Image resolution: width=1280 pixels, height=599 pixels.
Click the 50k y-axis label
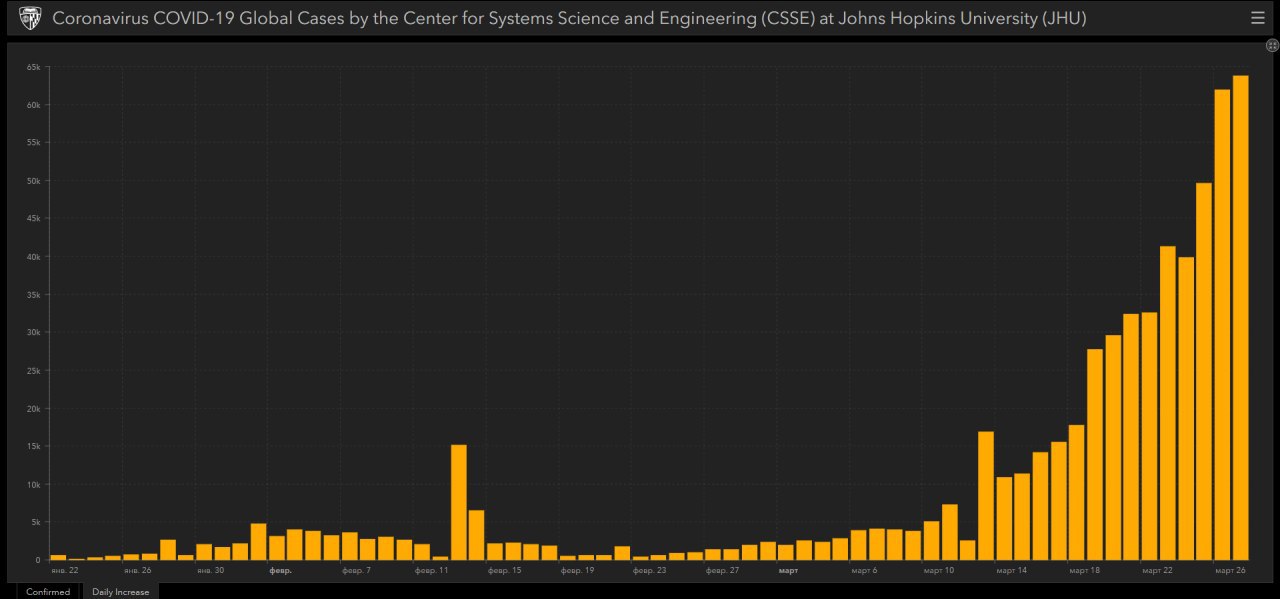33,181
